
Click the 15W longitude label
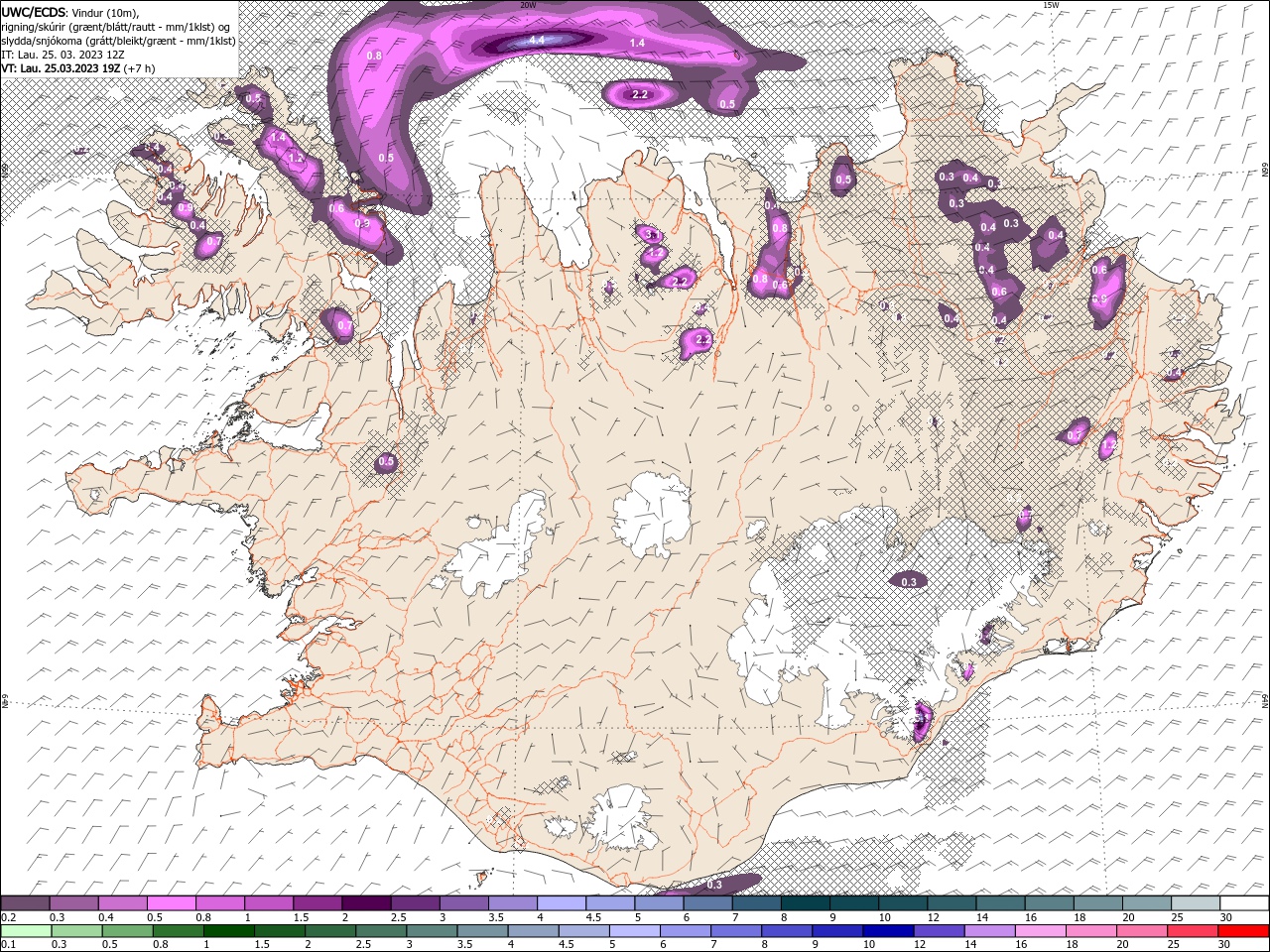tap(1051, 5)
